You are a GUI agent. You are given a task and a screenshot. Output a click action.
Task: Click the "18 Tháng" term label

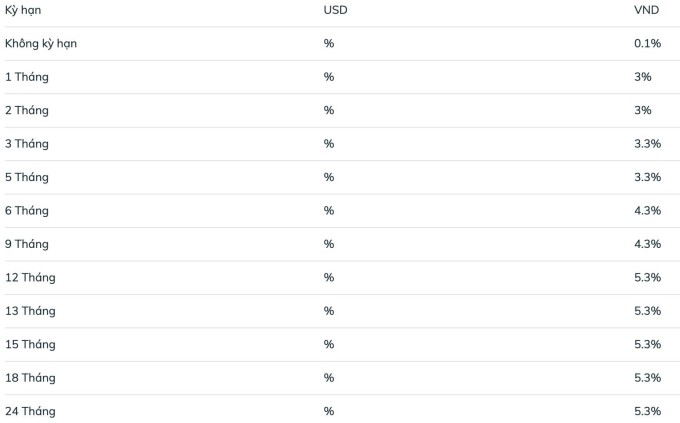[x=30, y=378]
